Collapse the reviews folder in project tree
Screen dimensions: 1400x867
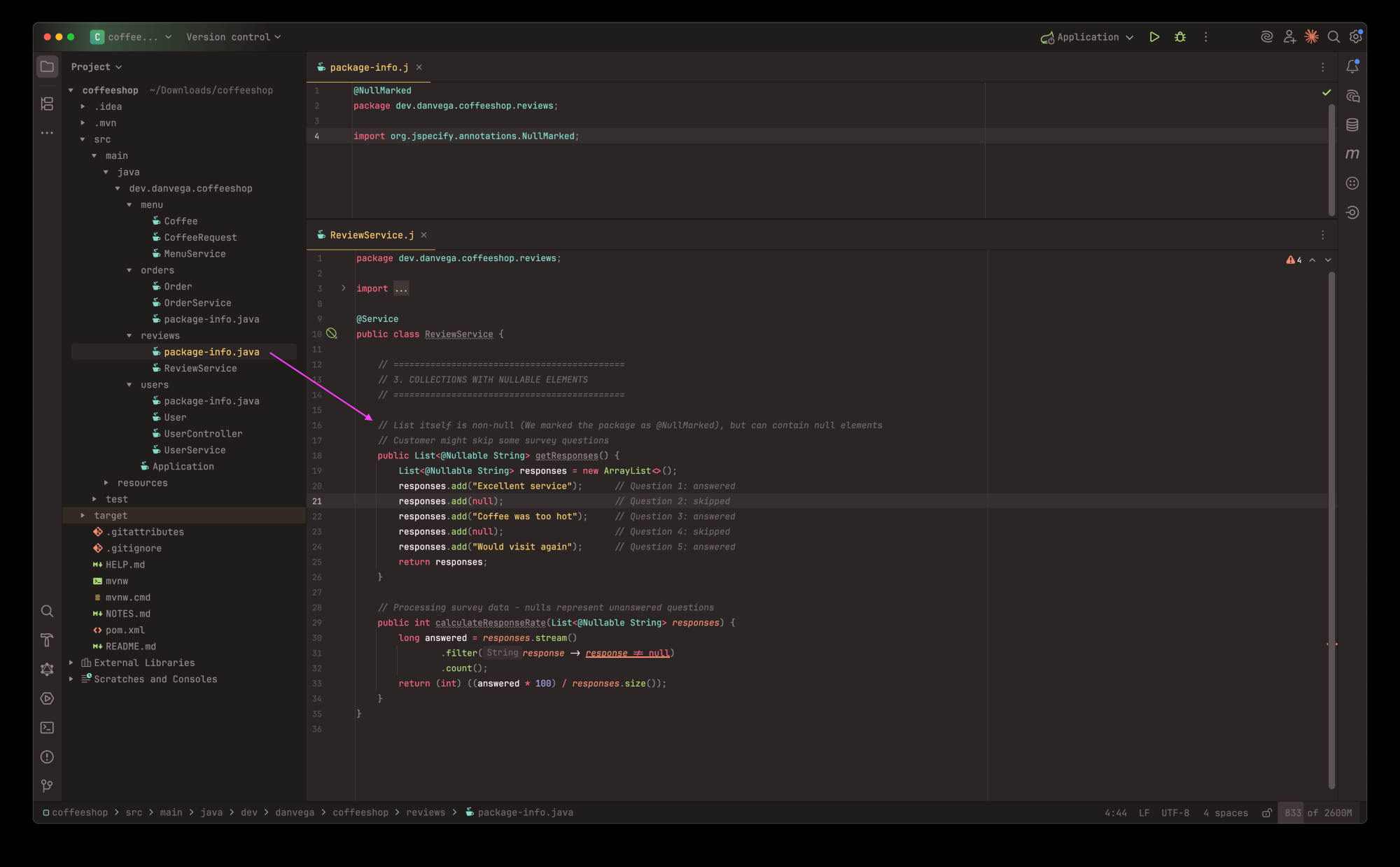pyautogui.click(x=129, y=336)
